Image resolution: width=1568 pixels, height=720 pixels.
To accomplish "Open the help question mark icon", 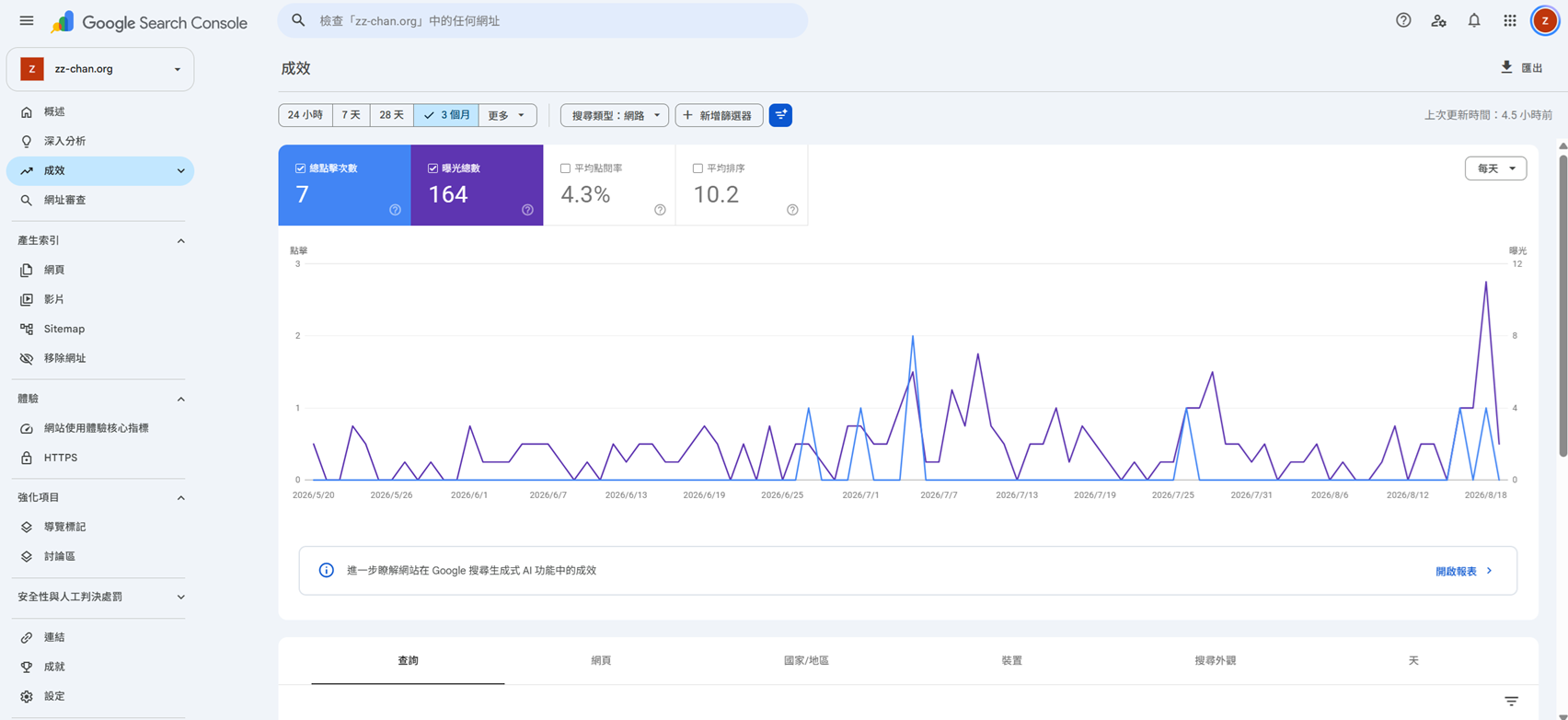I will tap(1403, 20).
